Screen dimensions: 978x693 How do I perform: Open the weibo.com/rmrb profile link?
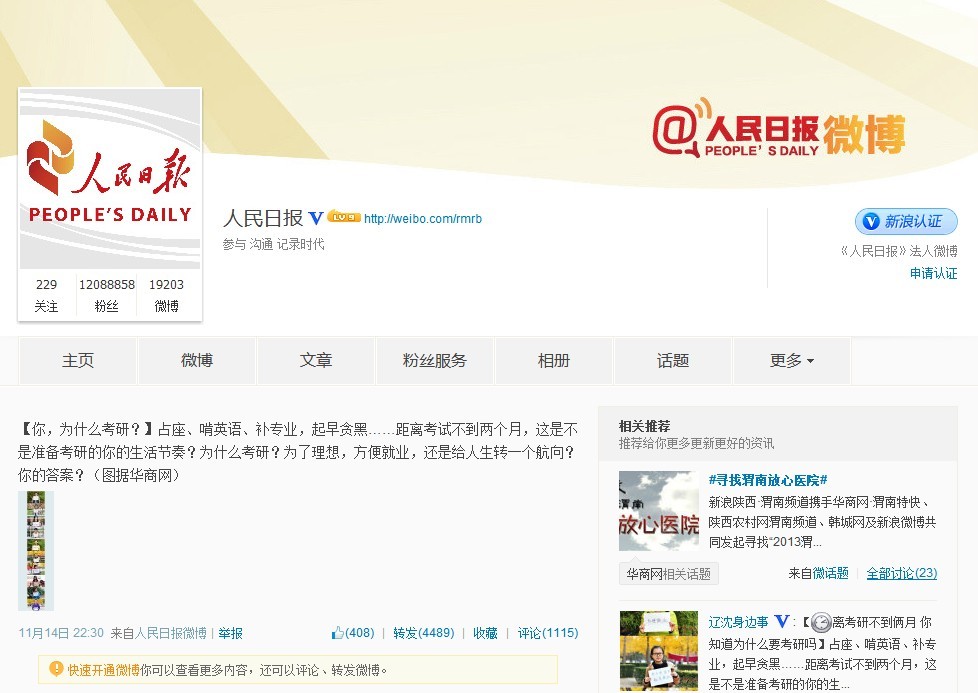click(422, 219)
